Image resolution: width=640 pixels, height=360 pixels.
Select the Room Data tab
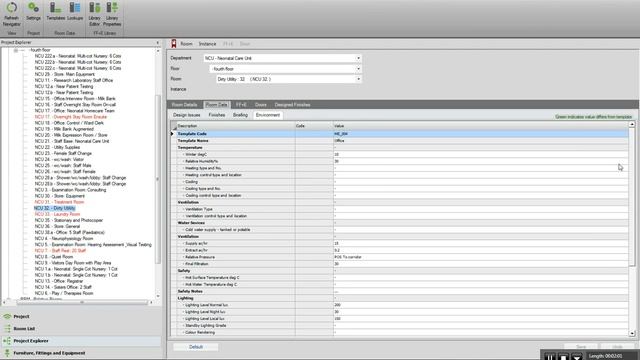point(216,105)
